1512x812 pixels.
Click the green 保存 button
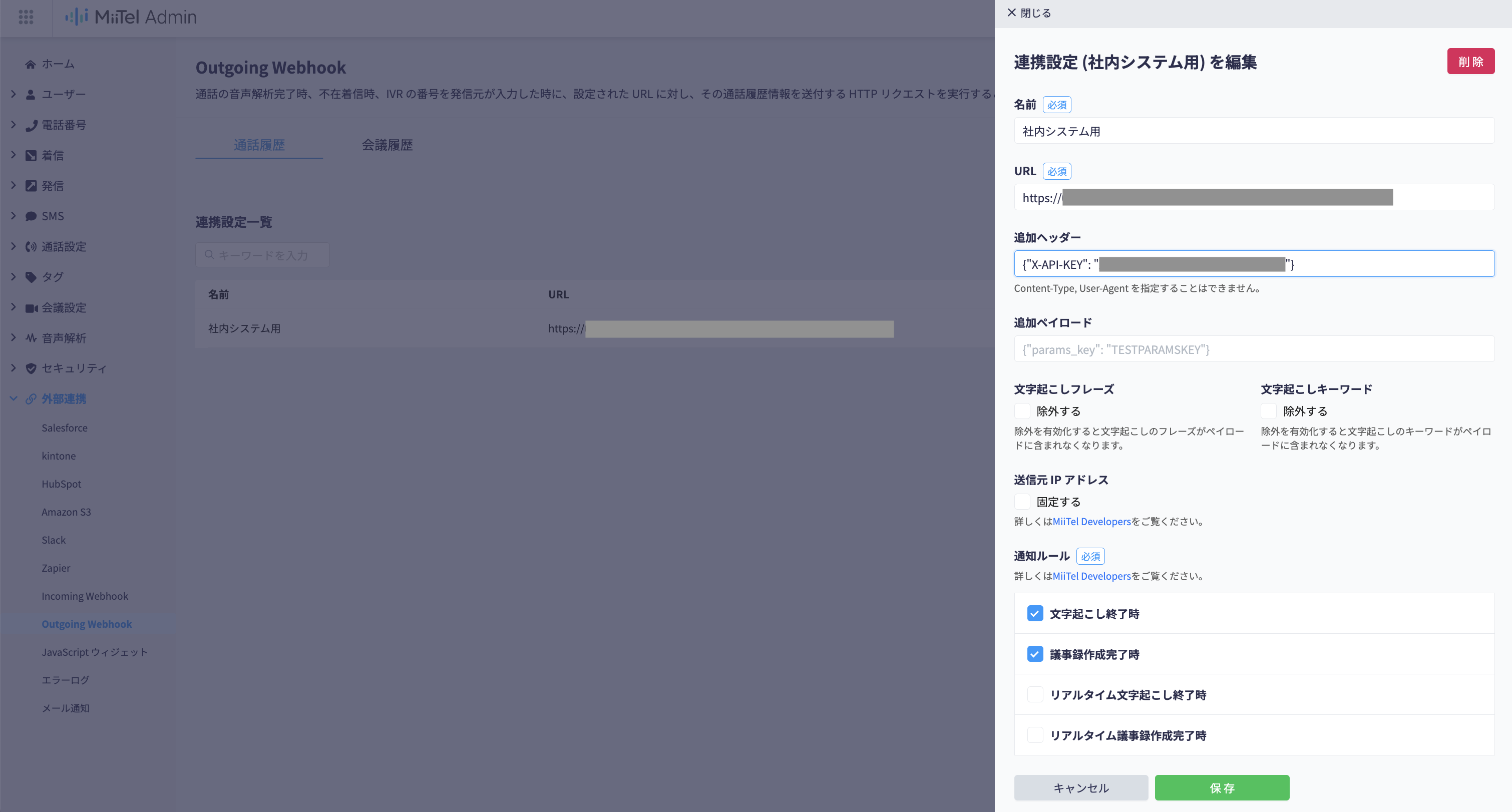coord(1222,788)
